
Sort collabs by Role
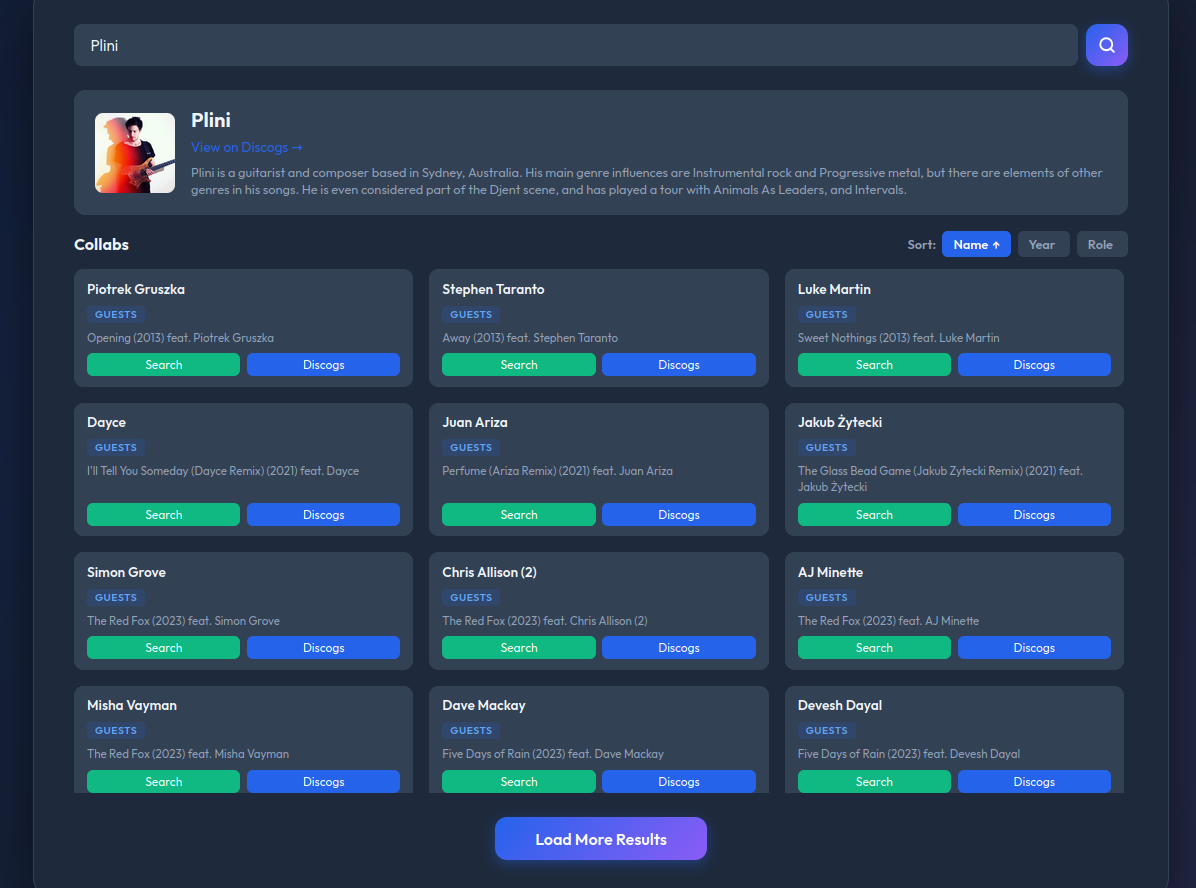pos(1101,244)
